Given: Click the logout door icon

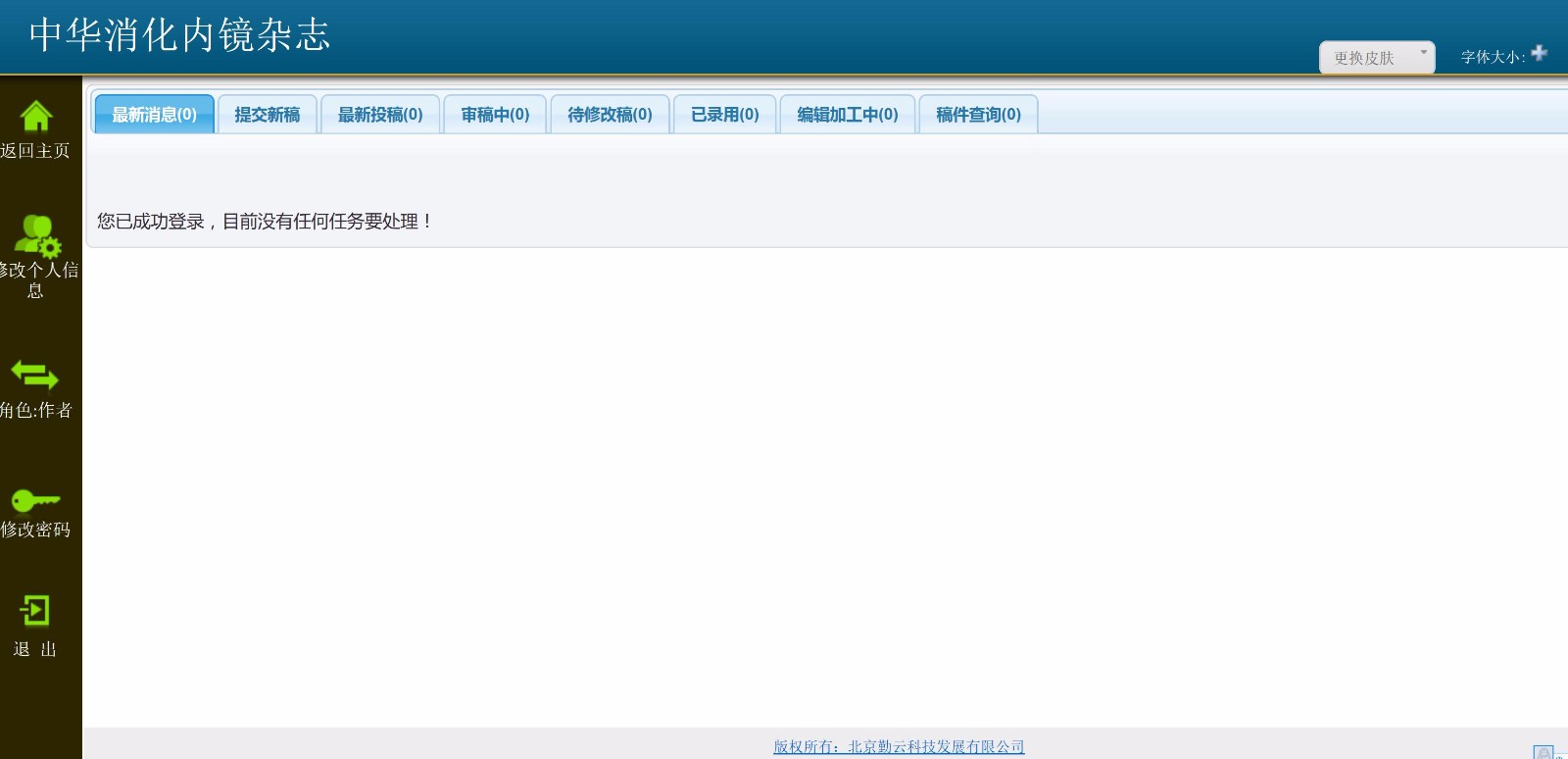Looking at the screenshot, I should (34, 611).
